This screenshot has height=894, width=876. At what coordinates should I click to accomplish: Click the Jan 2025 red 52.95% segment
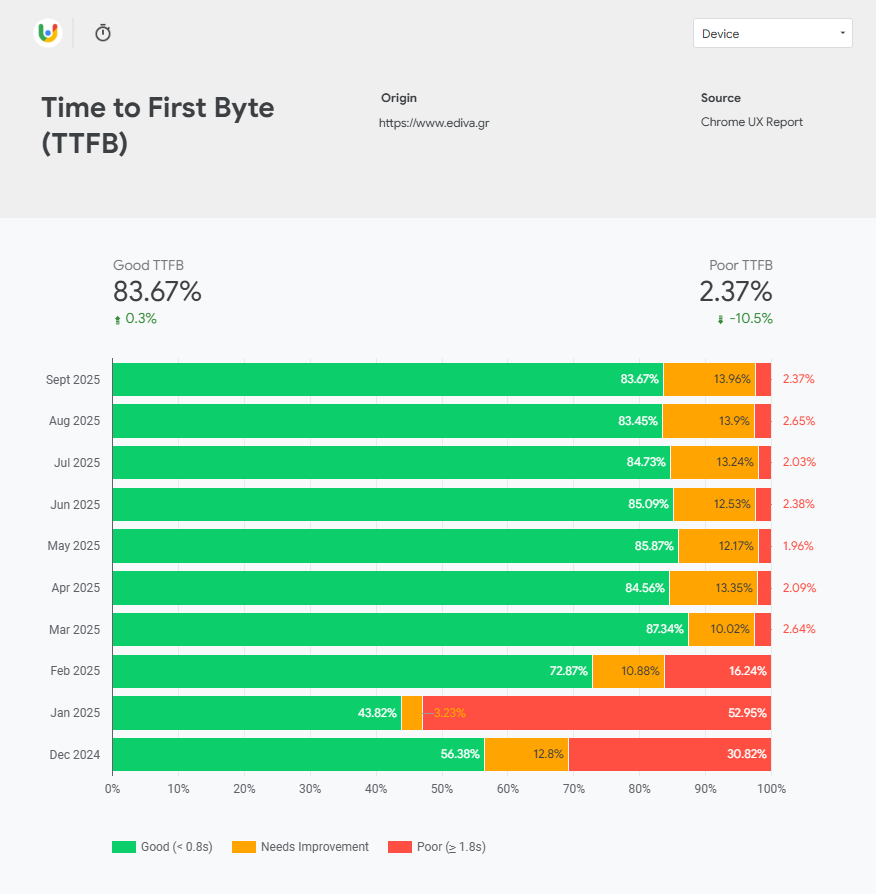[598, 713]
